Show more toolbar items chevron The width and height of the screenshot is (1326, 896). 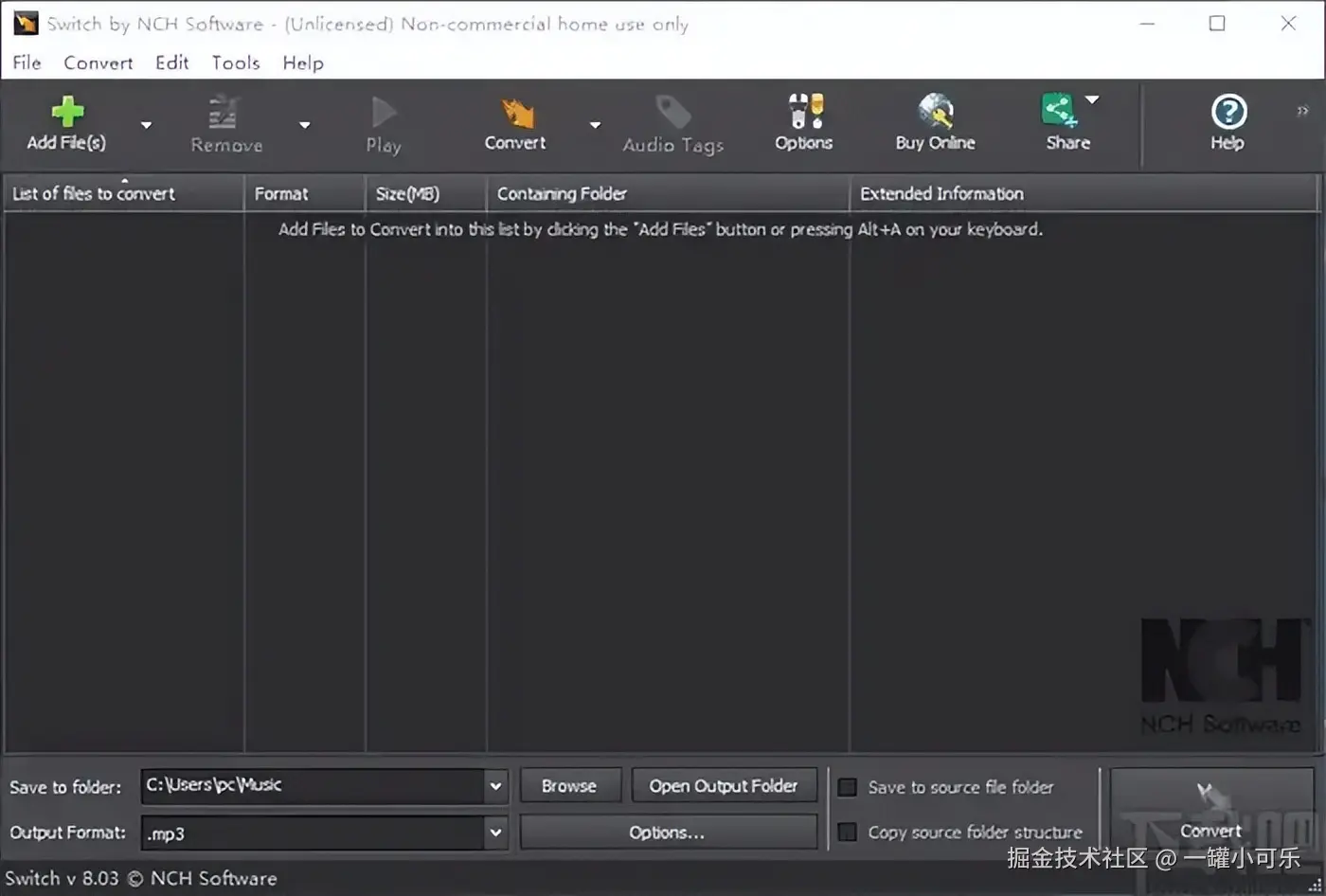1303,111
